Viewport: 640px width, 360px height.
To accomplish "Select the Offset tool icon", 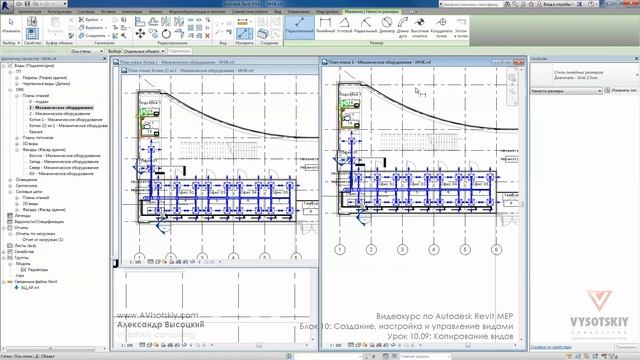I will point(153,22).
